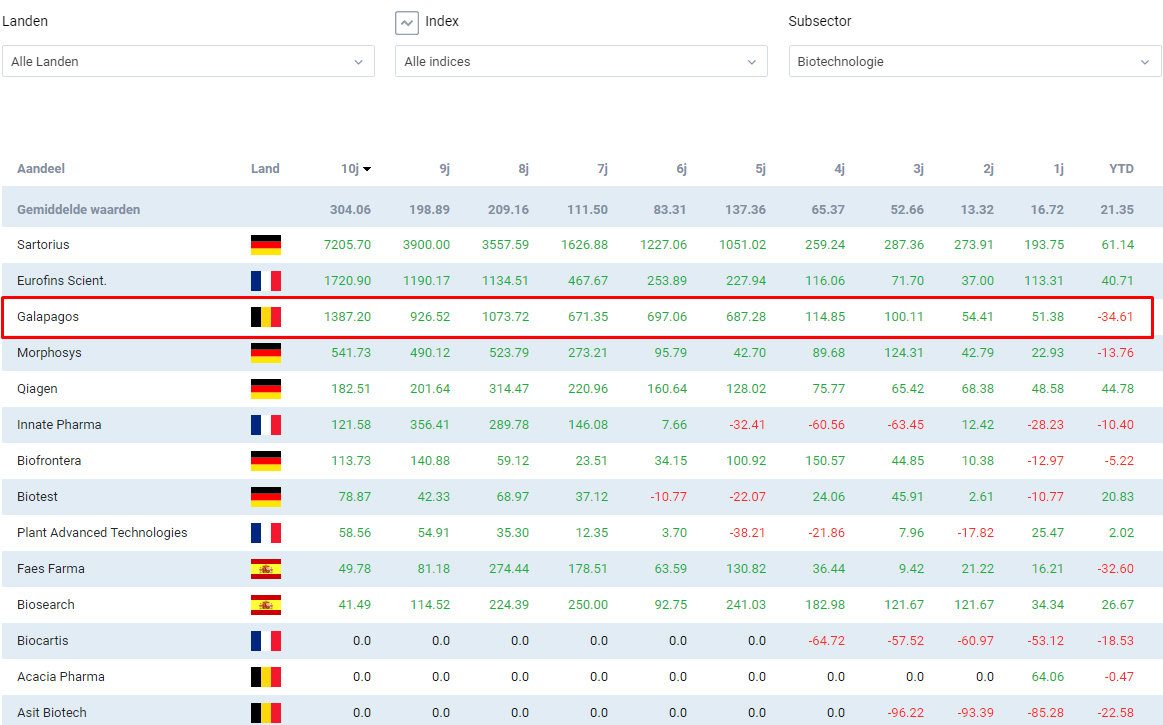Click Asit Biotech 3j value -96.22

click(x=906, y=712)
